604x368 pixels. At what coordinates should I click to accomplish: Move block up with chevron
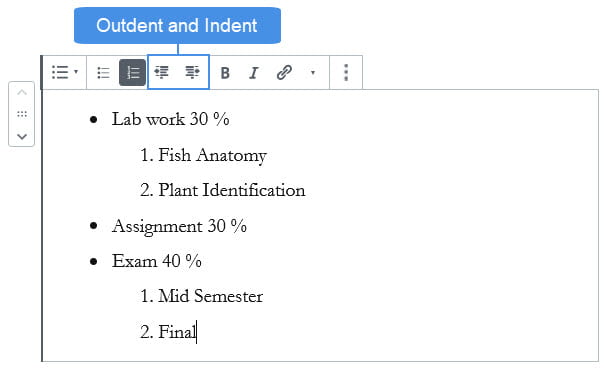point(22,92)
